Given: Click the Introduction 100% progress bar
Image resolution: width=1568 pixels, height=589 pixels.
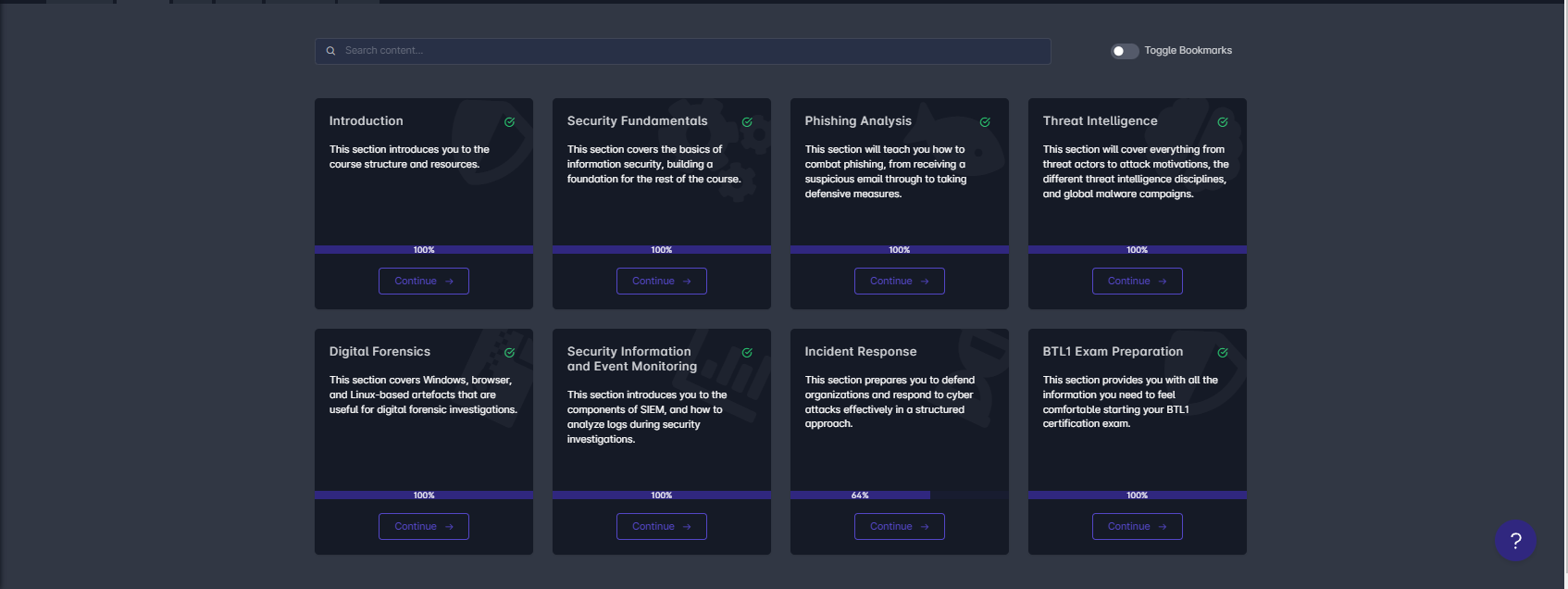Looking at the screenshot, I should point(424,250).
